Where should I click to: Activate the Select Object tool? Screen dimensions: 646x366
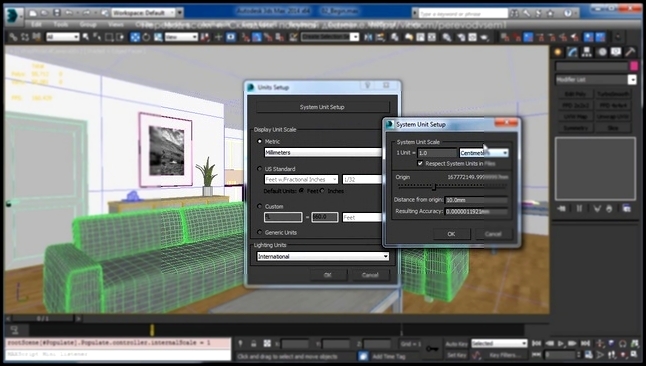(x=86, y=37)
